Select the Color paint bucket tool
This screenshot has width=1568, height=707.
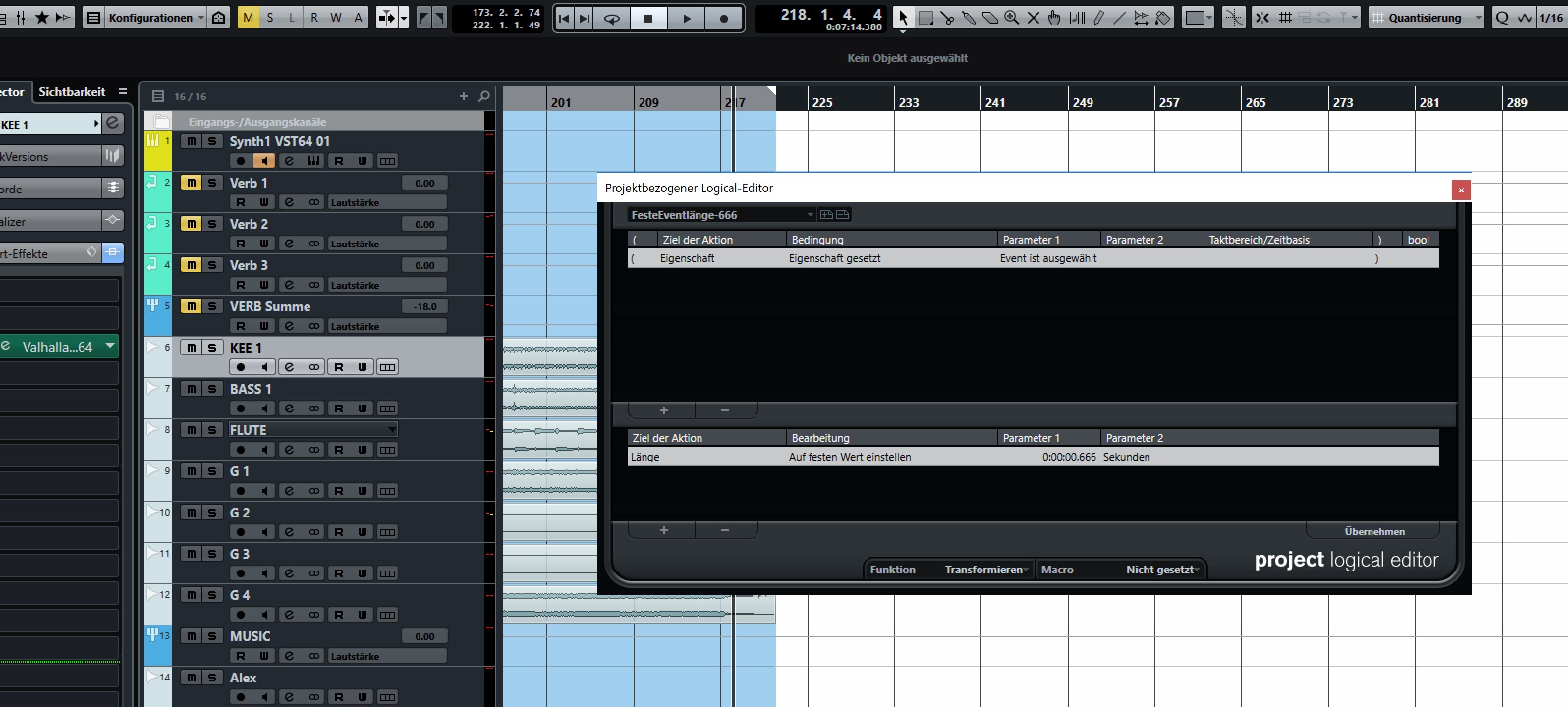tap(1163, 18)
